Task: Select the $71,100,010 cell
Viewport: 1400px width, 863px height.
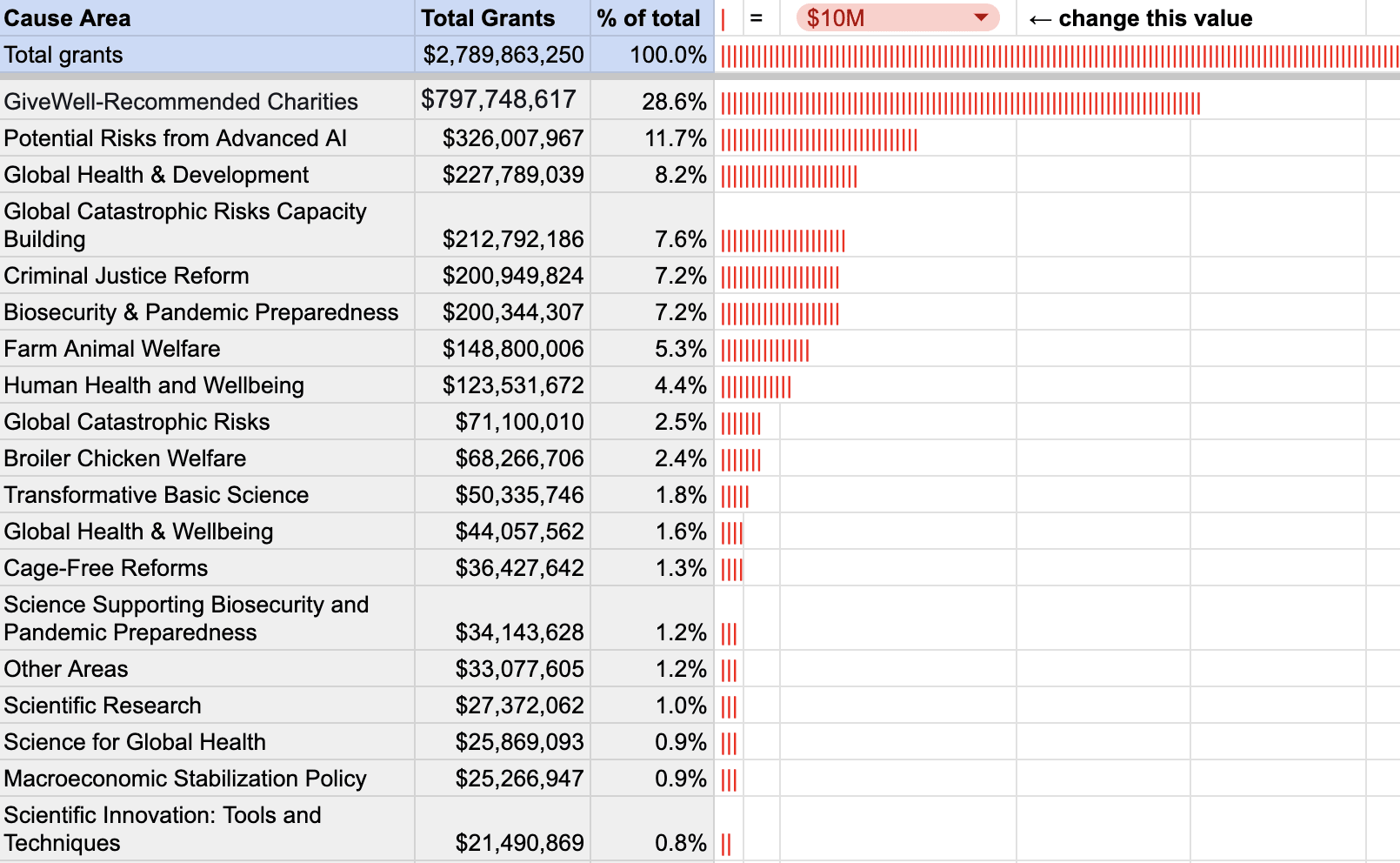Action: coord(503,422)
